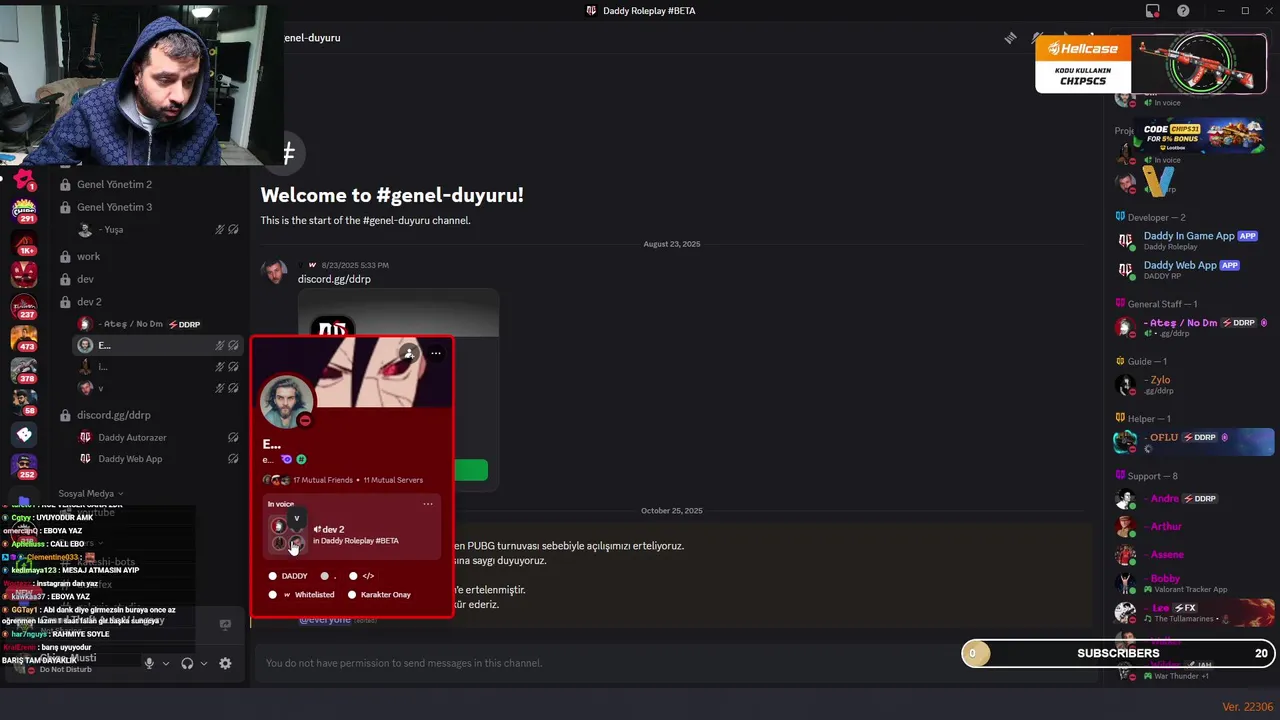Open server icon with 252 badge
The height and width of the screenshot is (720, 1280).
(x=24, y=466)
